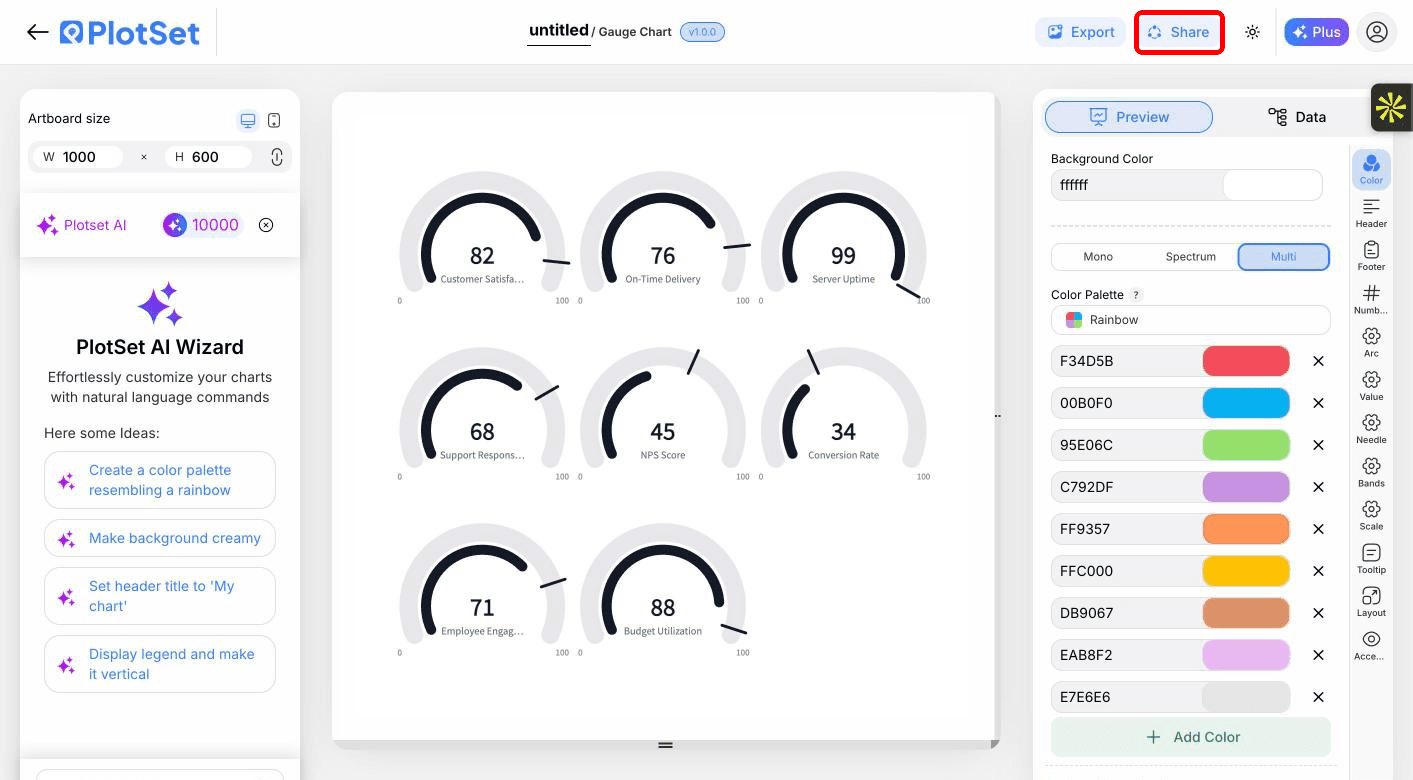Screen dimensions: 1413x780
Task: Click the back arrow icon
Action: tap(38, 32)
